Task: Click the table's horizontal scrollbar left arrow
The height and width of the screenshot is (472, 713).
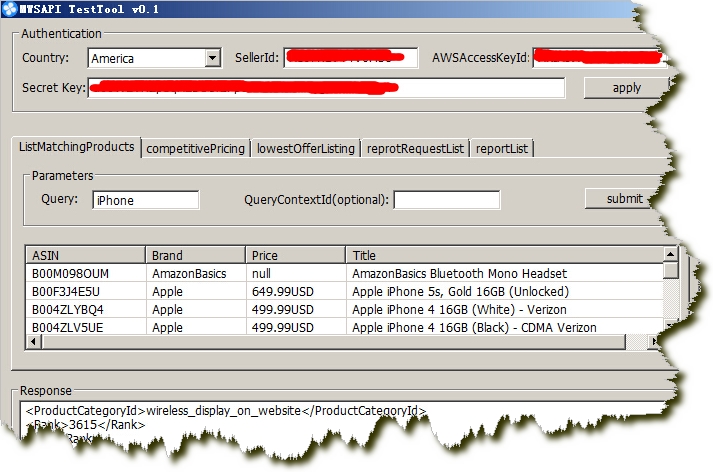Action: click(x=33, y=341)
